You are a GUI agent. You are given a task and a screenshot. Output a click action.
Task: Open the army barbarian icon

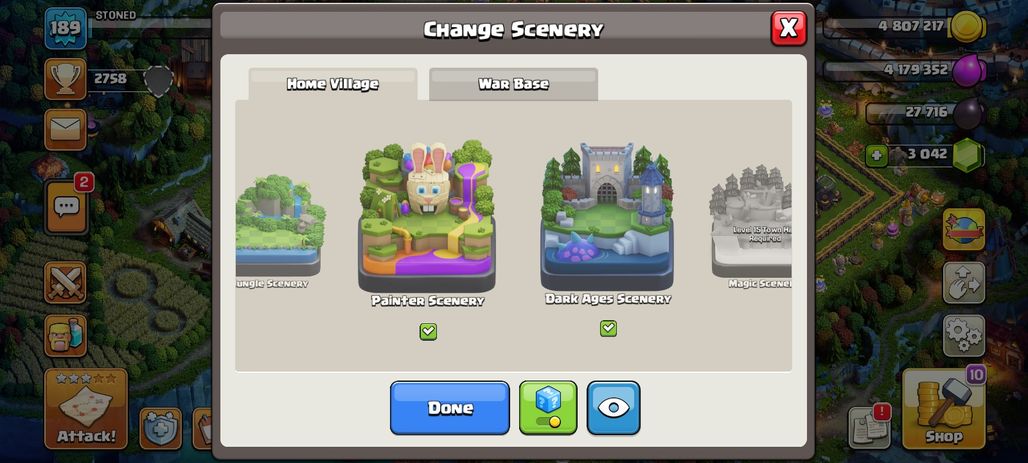pos(66,335)
